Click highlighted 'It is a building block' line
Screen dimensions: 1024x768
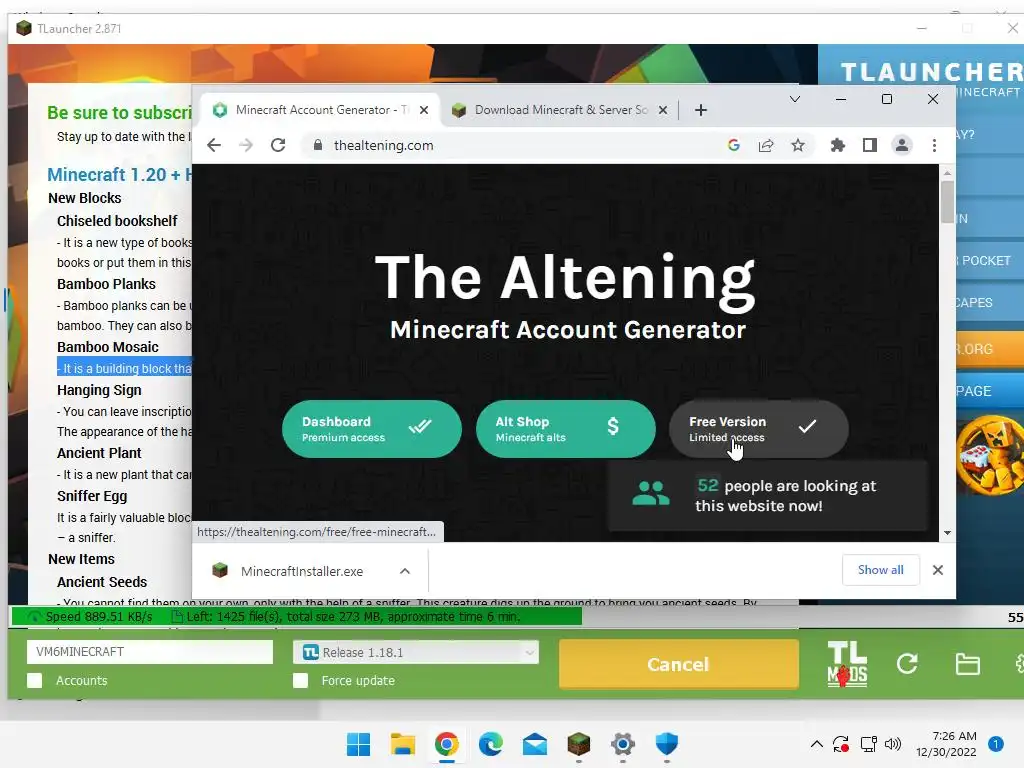click(x=124, y=368)
